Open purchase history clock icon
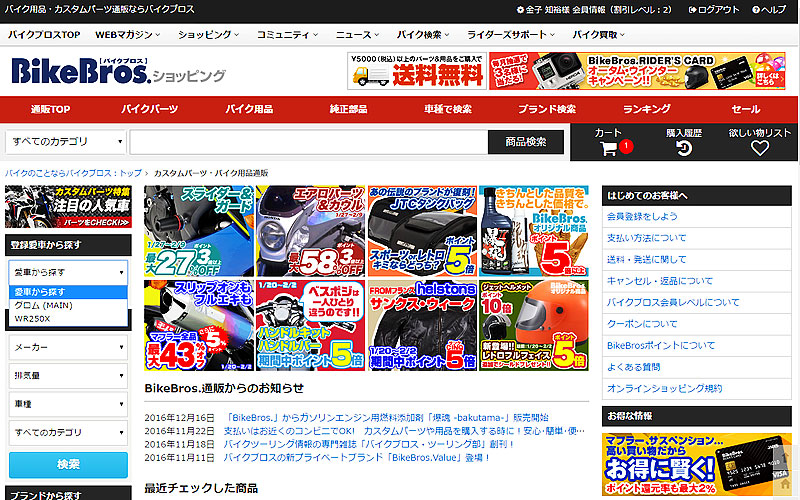 pyautogui.click(x=684, y=148)
